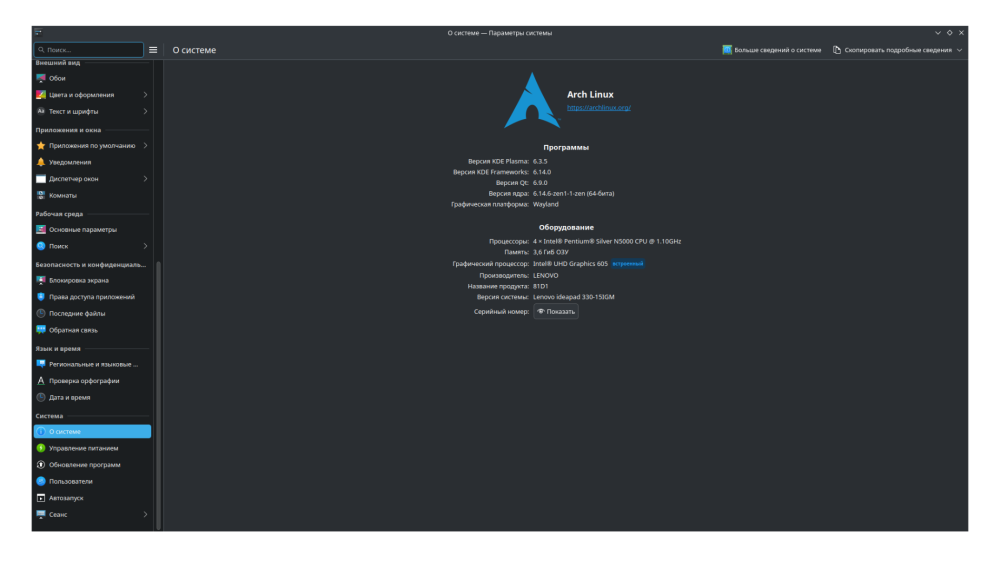Click the Дата и время icon

(41, 397)
